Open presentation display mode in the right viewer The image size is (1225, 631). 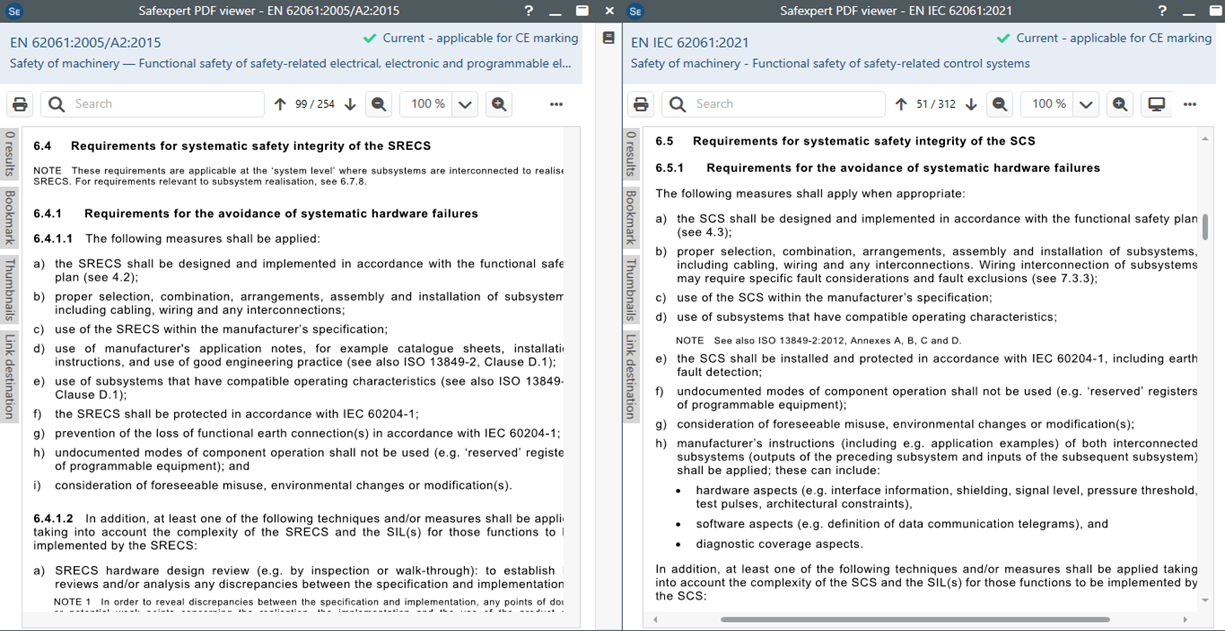pyautogui.click(x=1156, y=103)
